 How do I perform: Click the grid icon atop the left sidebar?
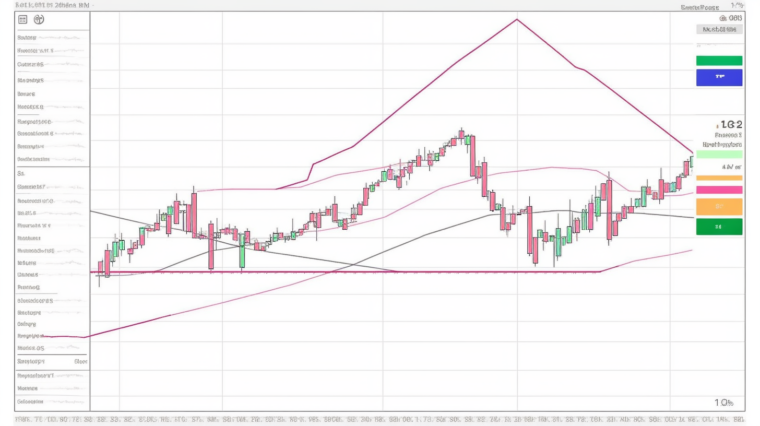[24, 19]
